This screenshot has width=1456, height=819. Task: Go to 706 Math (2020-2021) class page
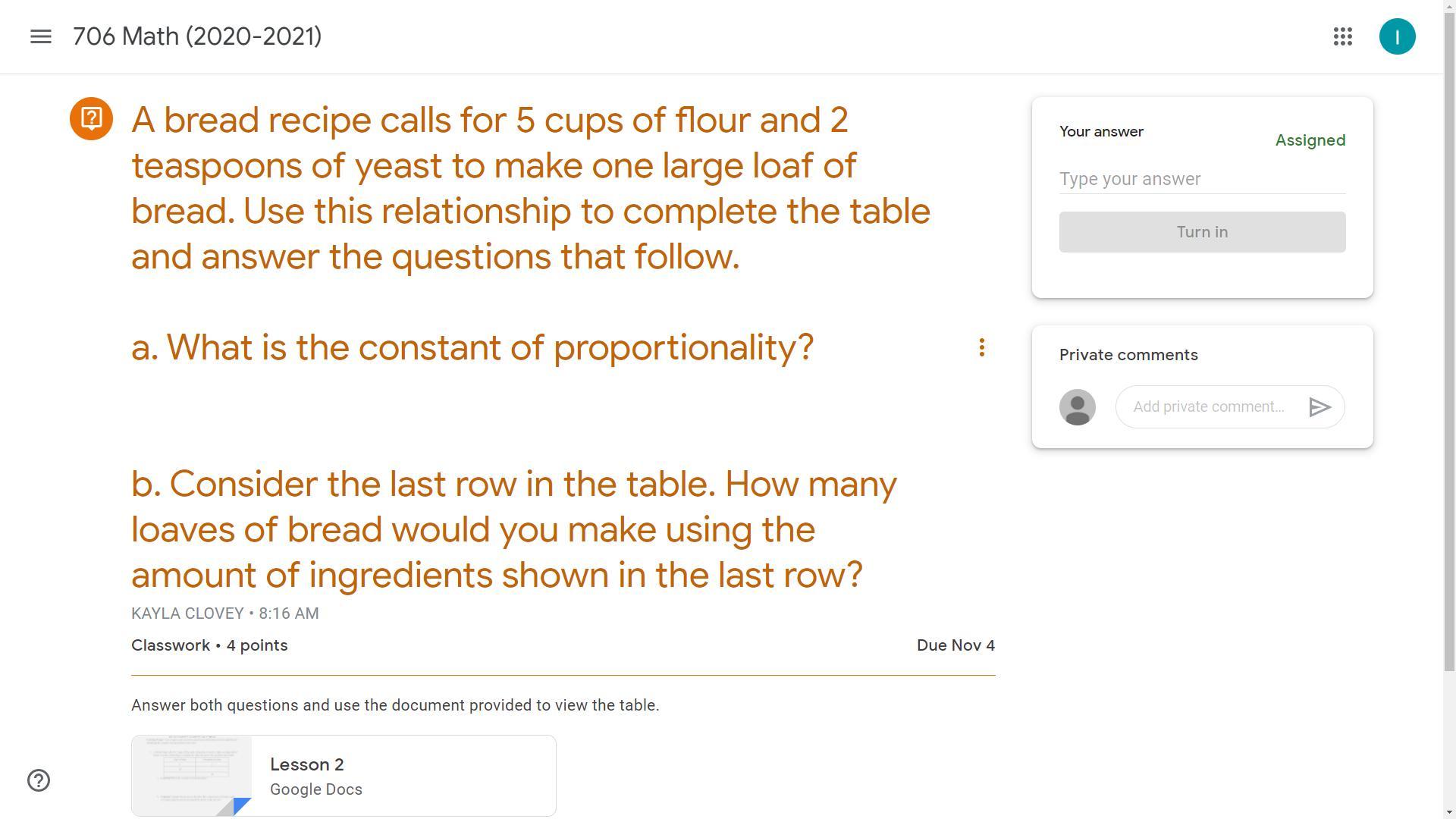[x=197, y=36]
